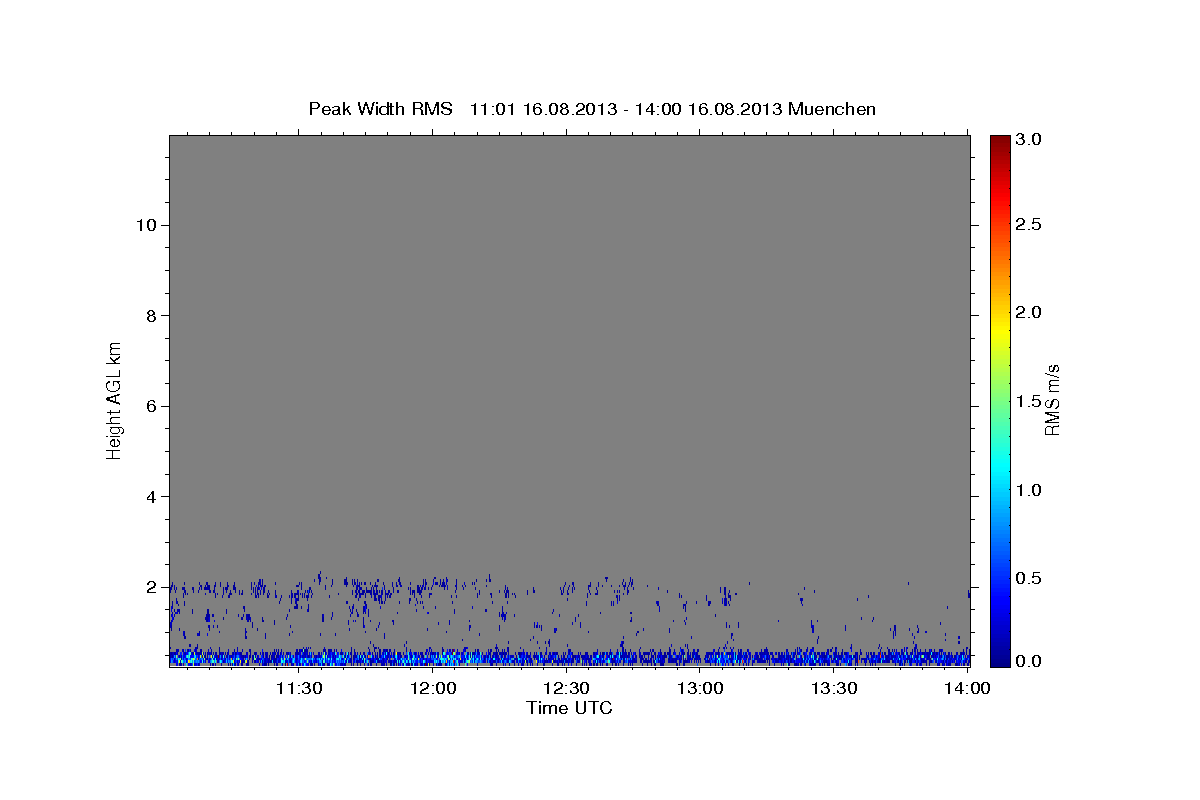Select the 12:00 time tick label
This screenshot has height=800, width=1200.
[x=433, y=688]
